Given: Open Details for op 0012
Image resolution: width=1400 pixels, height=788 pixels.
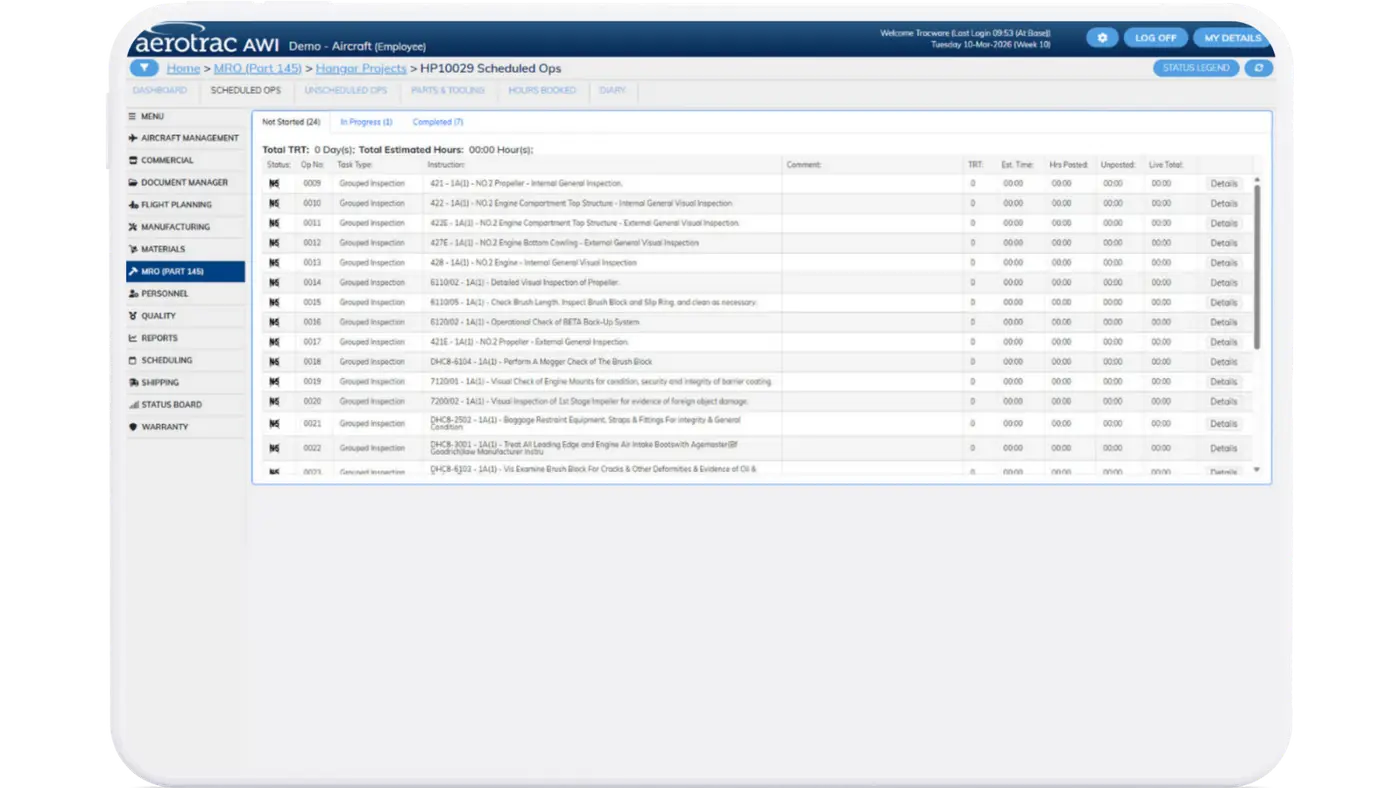Looking at the screenshot, I should click(1223, 243).
